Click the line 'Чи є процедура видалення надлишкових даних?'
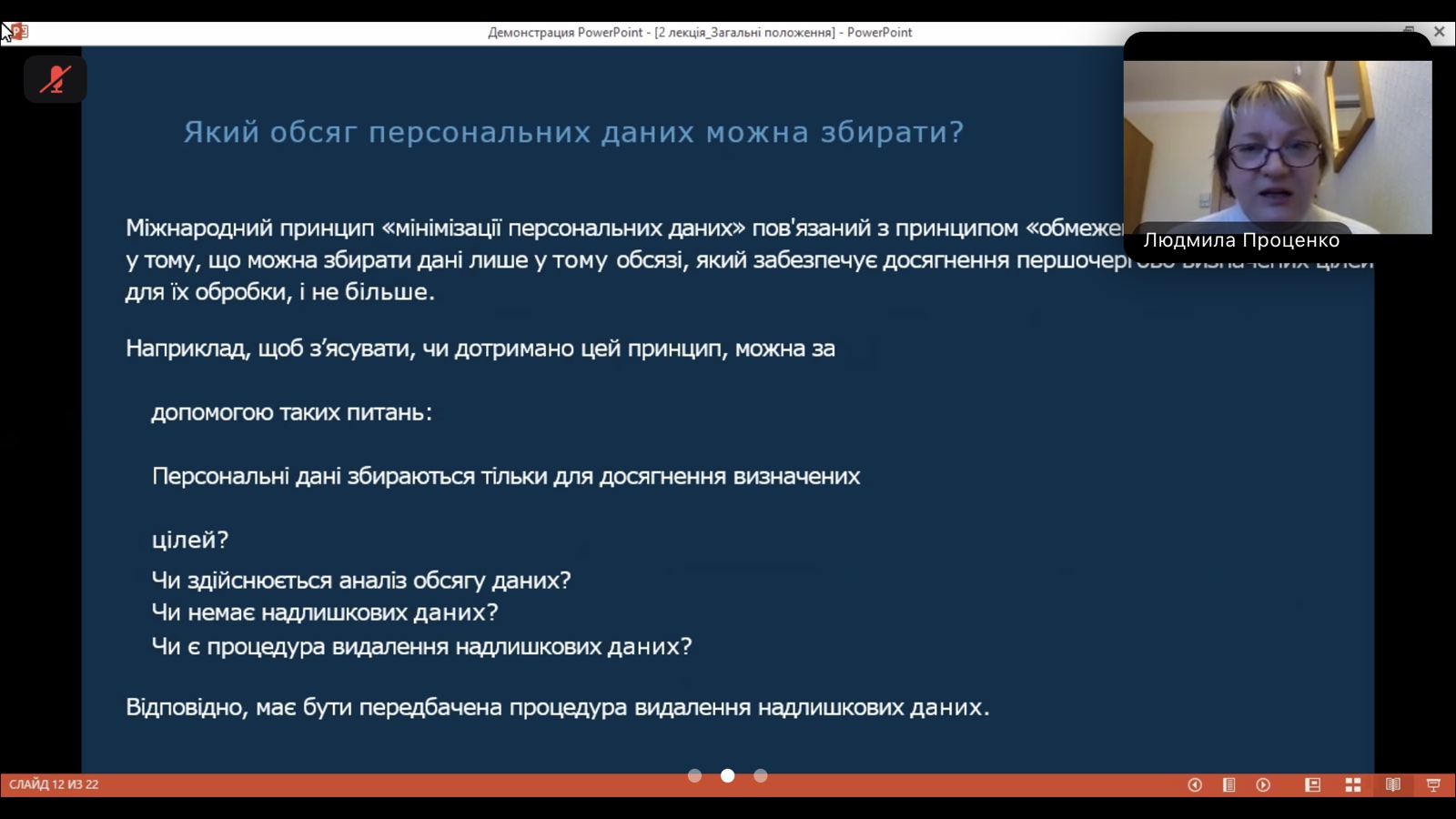Image resolution: width=1456 pixels, height=819 pixels. coord(421,647)
